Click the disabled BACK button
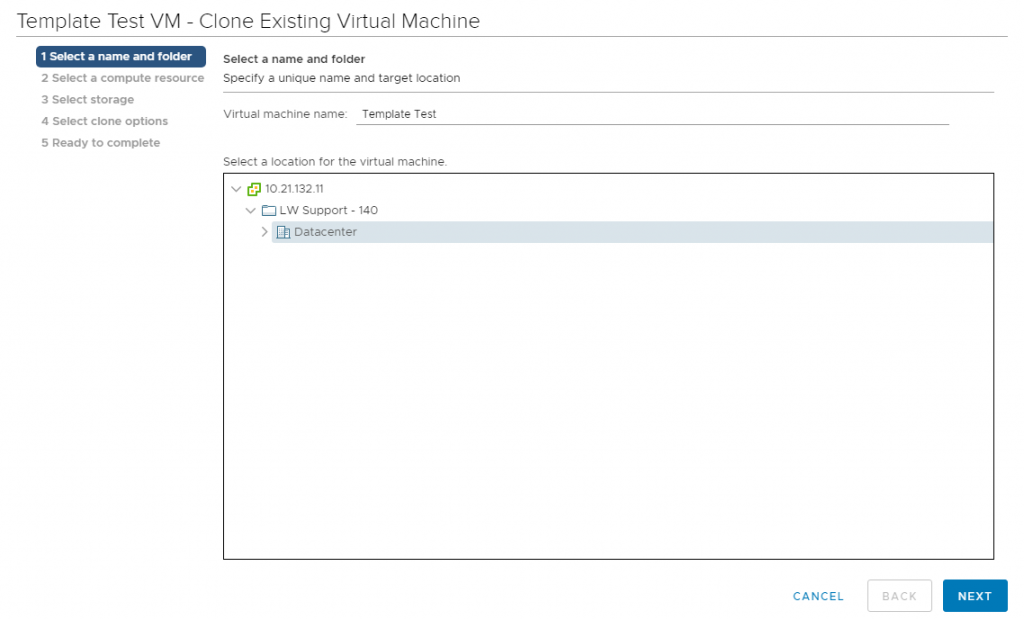This screenshot has height=620, width=1024. coord(899,595)
